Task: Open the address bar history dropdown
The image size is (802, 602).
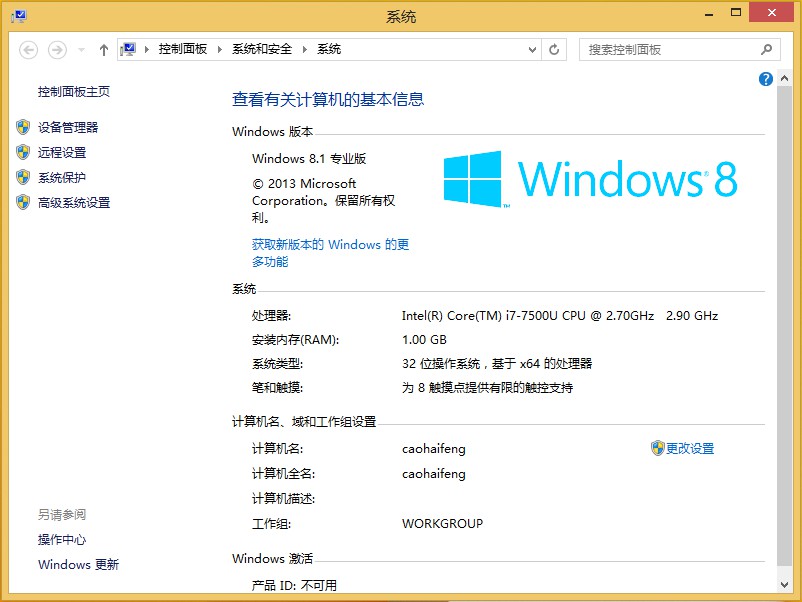Action: click(532, 50)
